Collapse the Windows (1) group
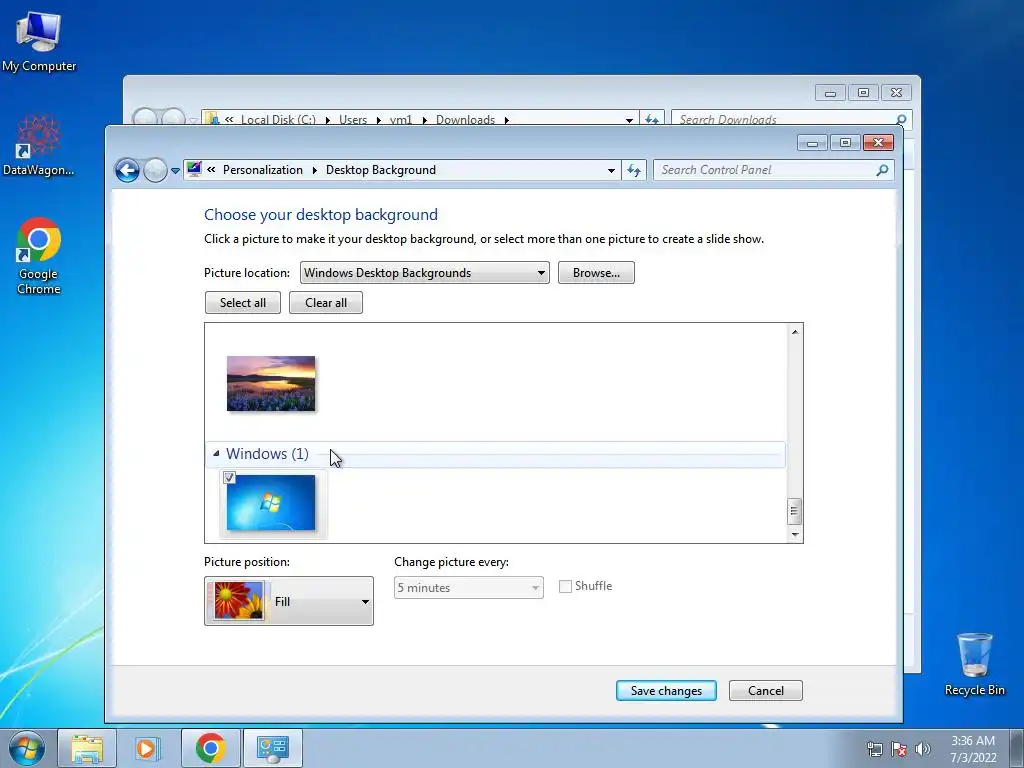Image resolution: width=1024 pixels, height=768 pixels. tap(216, 453)
